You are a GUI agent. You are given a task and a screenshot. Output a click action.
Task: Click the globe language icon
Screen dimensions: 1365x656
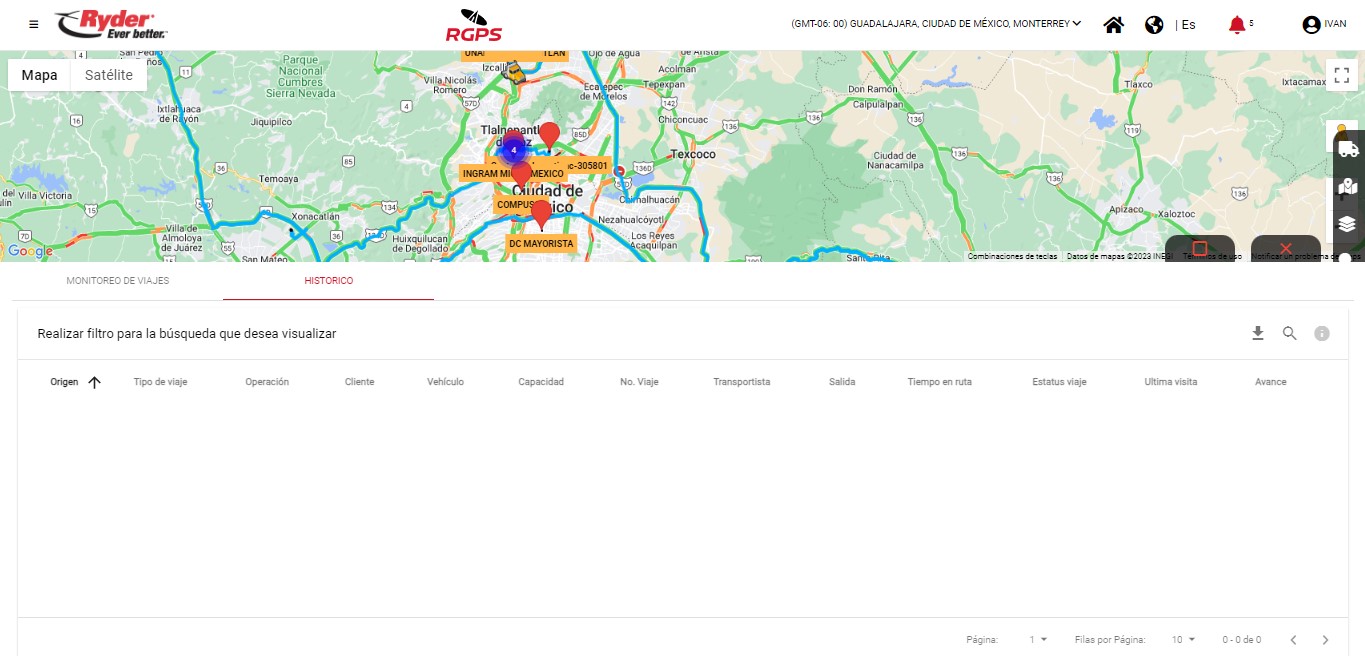1154,25
